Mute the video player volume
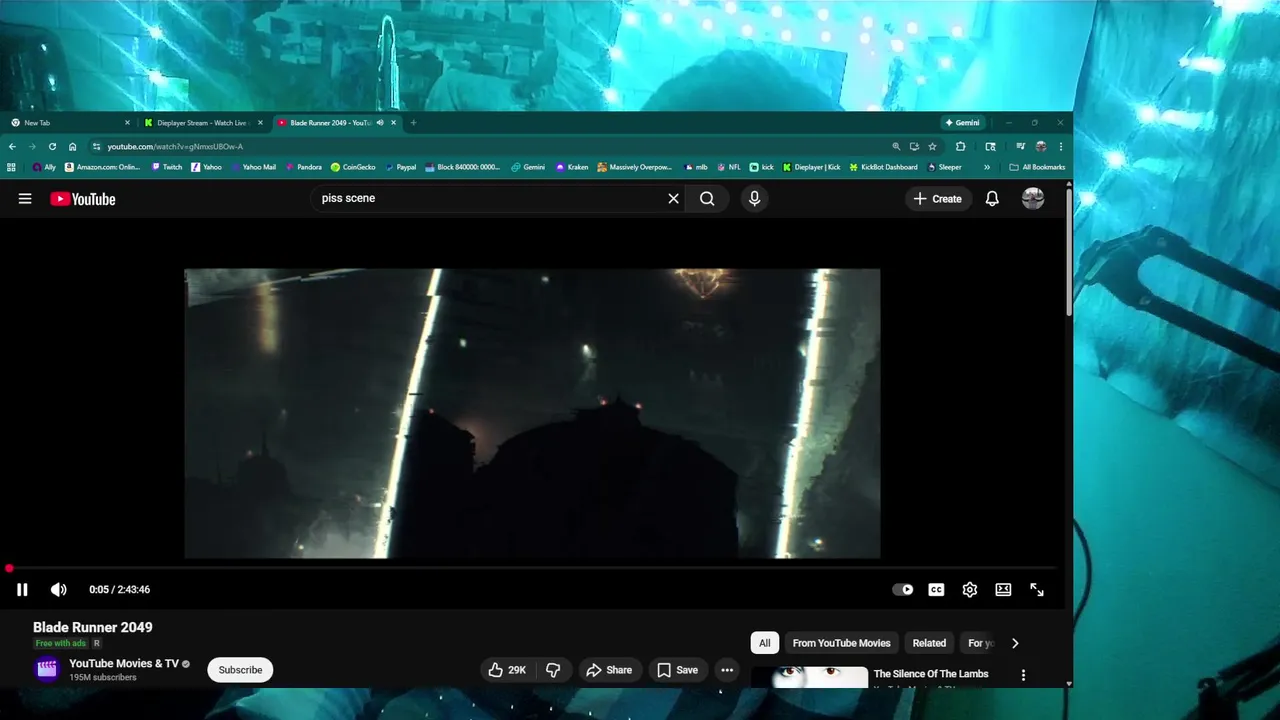The image size is (1280, 720). (59, 590)
